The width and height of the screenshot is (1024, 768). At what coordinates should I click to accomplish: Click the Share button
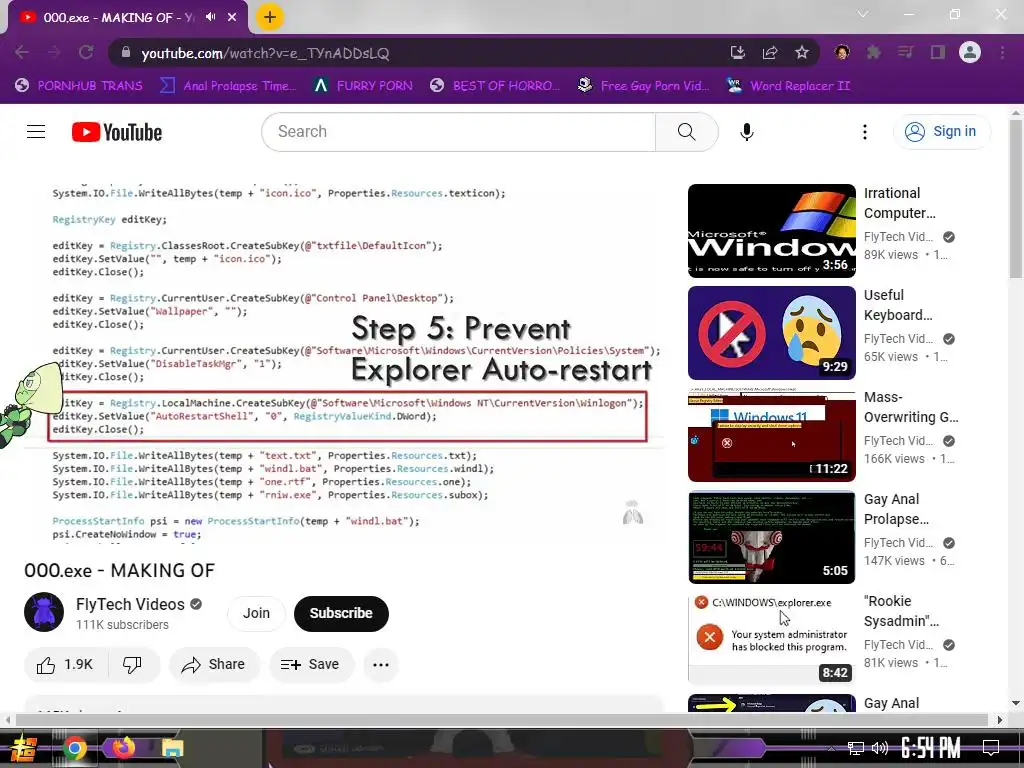pos(214,665)
